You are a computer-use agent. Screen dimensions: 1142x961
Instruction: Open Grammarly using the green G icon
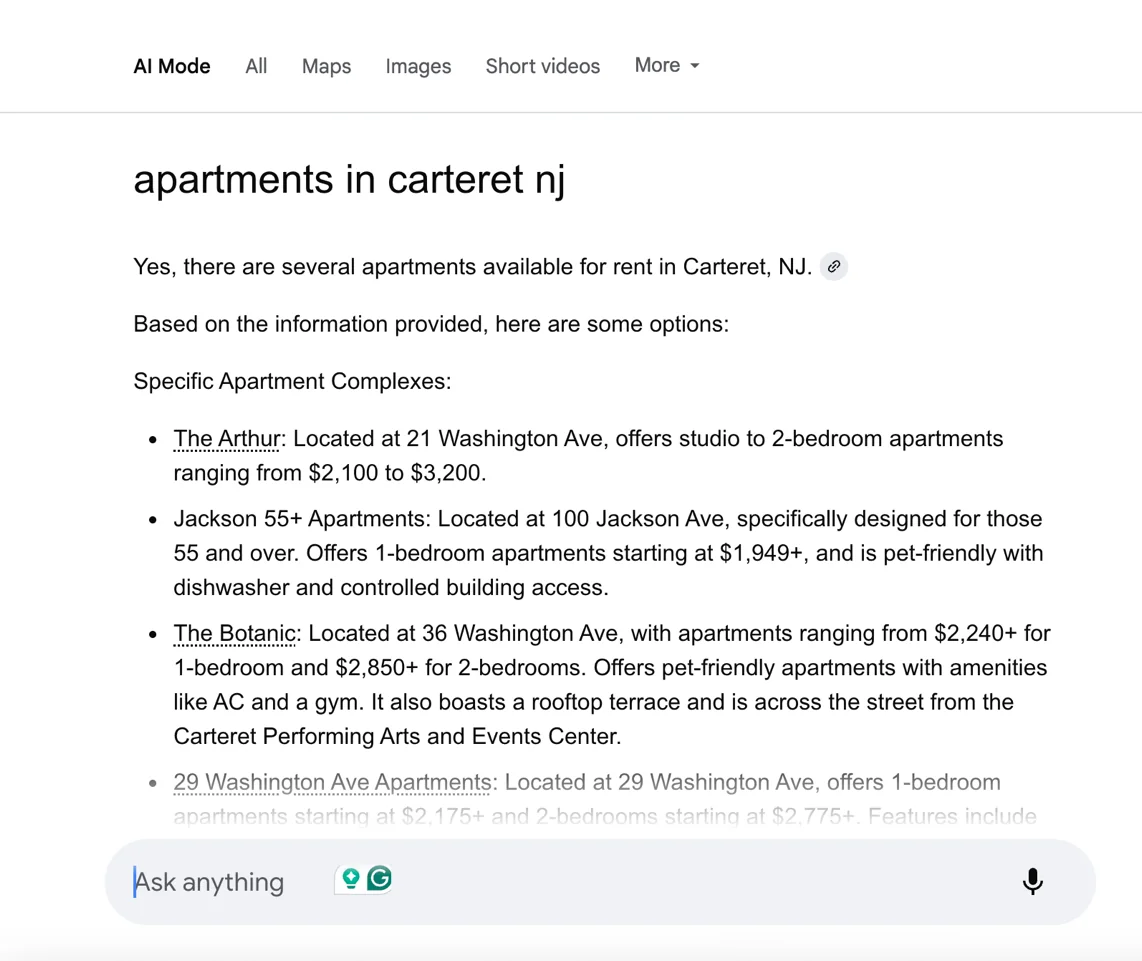[378, 879]
